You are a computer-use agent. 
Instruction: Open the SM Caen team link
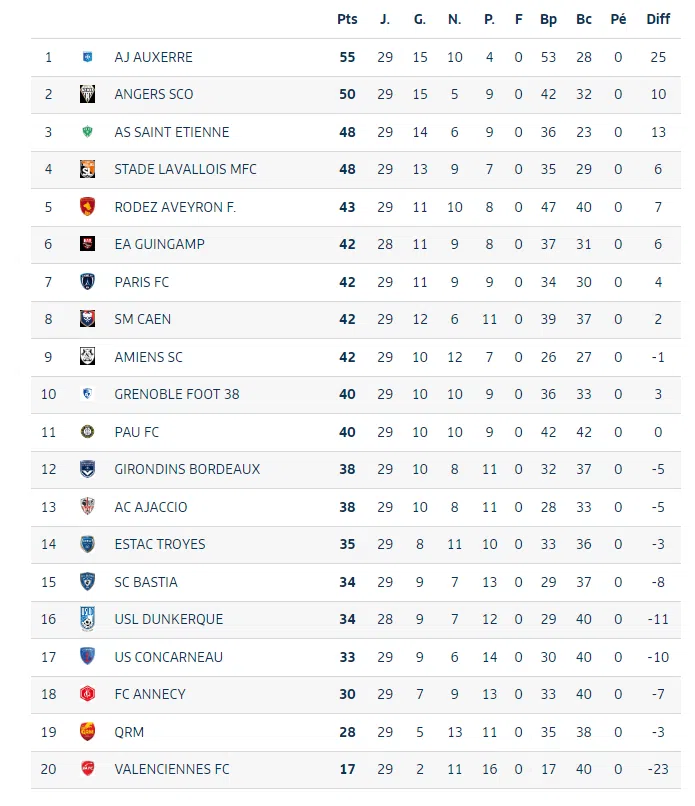tap(142, 319)
